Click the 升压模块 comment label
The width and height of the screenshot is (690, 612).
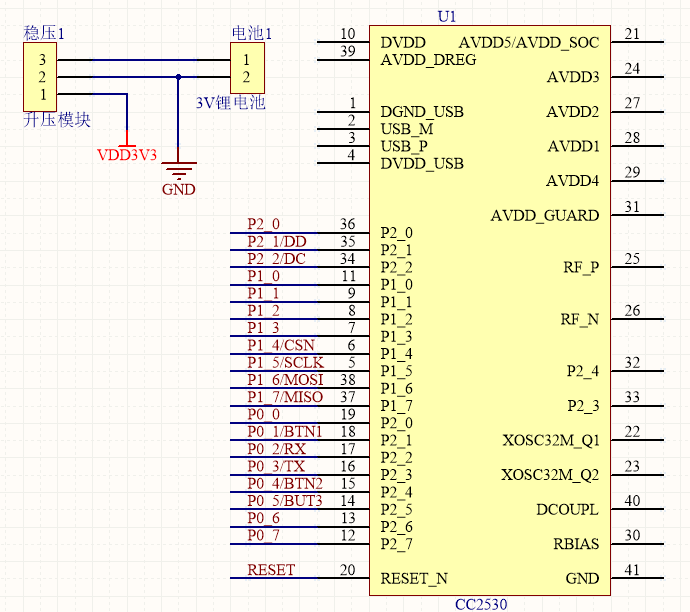coord(57,120)
